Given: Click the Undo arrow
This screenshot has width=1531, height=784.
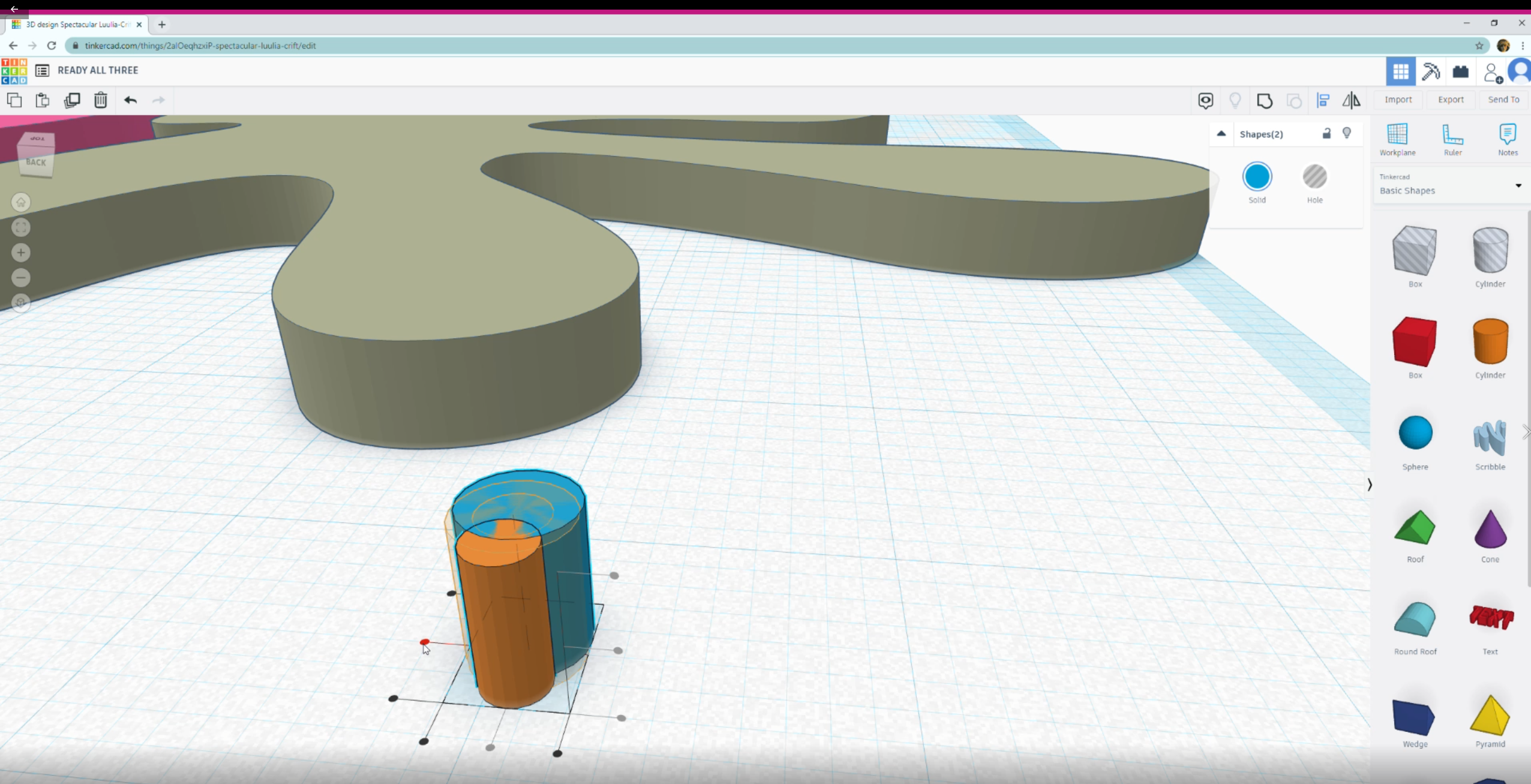Looking at the screenshot, I should (130, 100).
